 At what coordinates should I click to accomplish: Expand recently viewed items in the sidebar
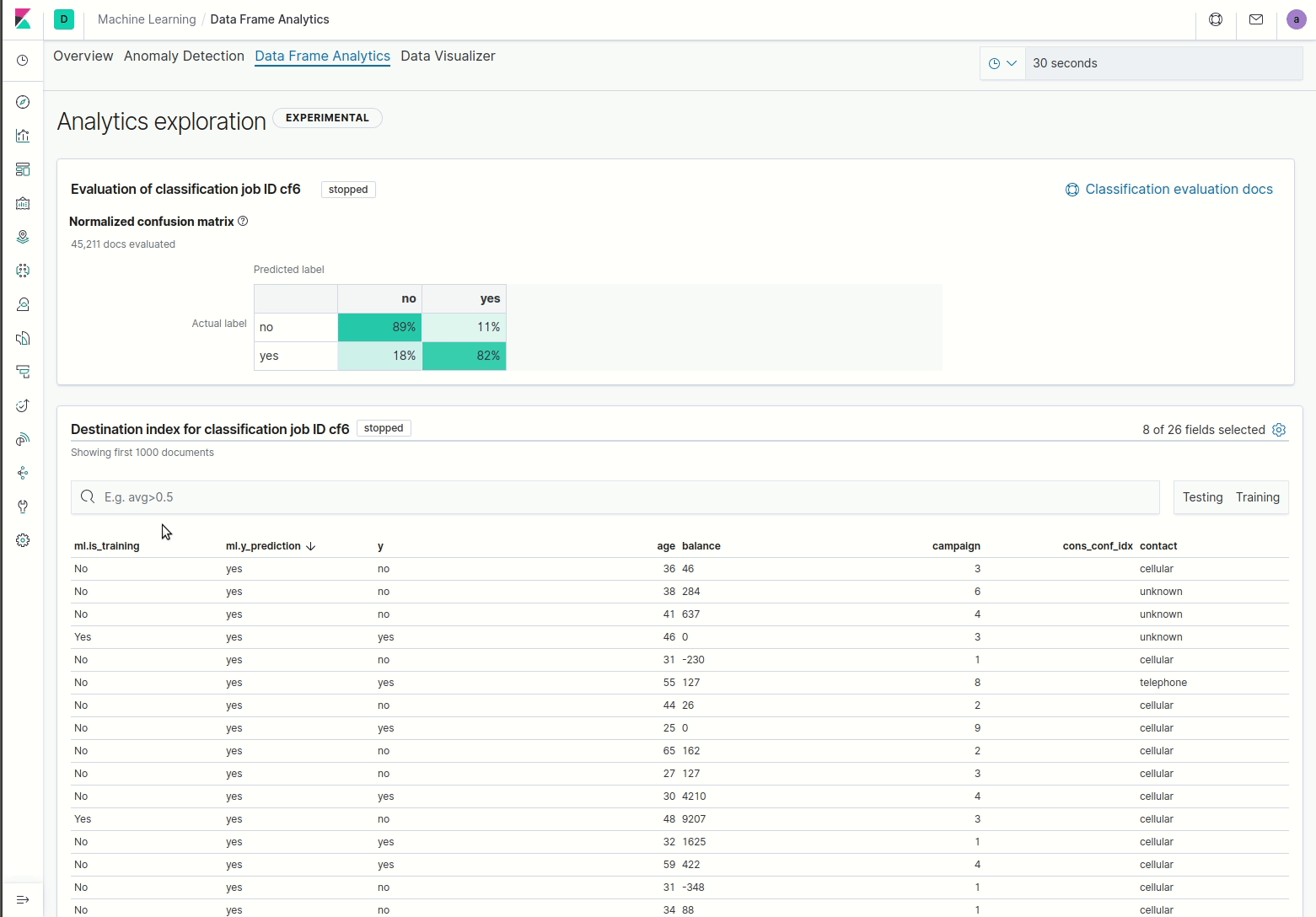22,59
